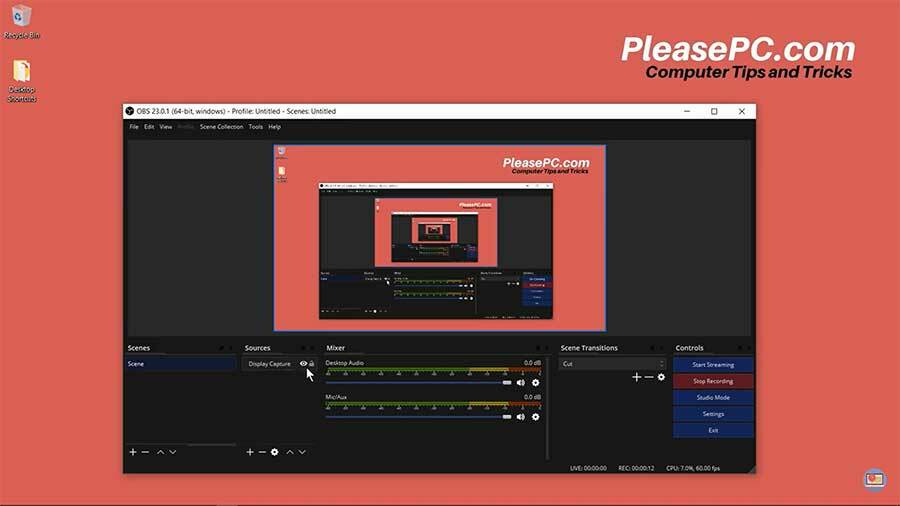Click the Mic/Aux 0.0 dB value
900x506 pixels.
(x=532, y=397)
